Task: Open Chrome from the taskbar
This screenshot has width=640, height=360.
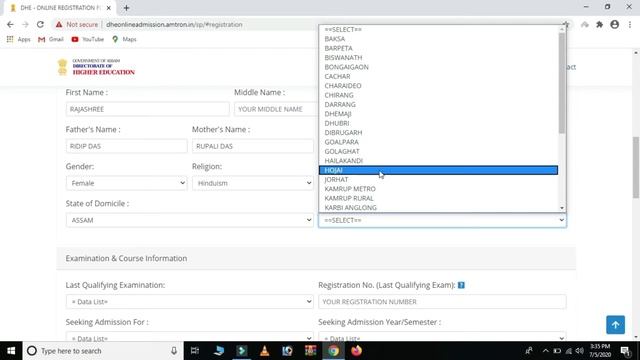Action: (x=333, y=351)
